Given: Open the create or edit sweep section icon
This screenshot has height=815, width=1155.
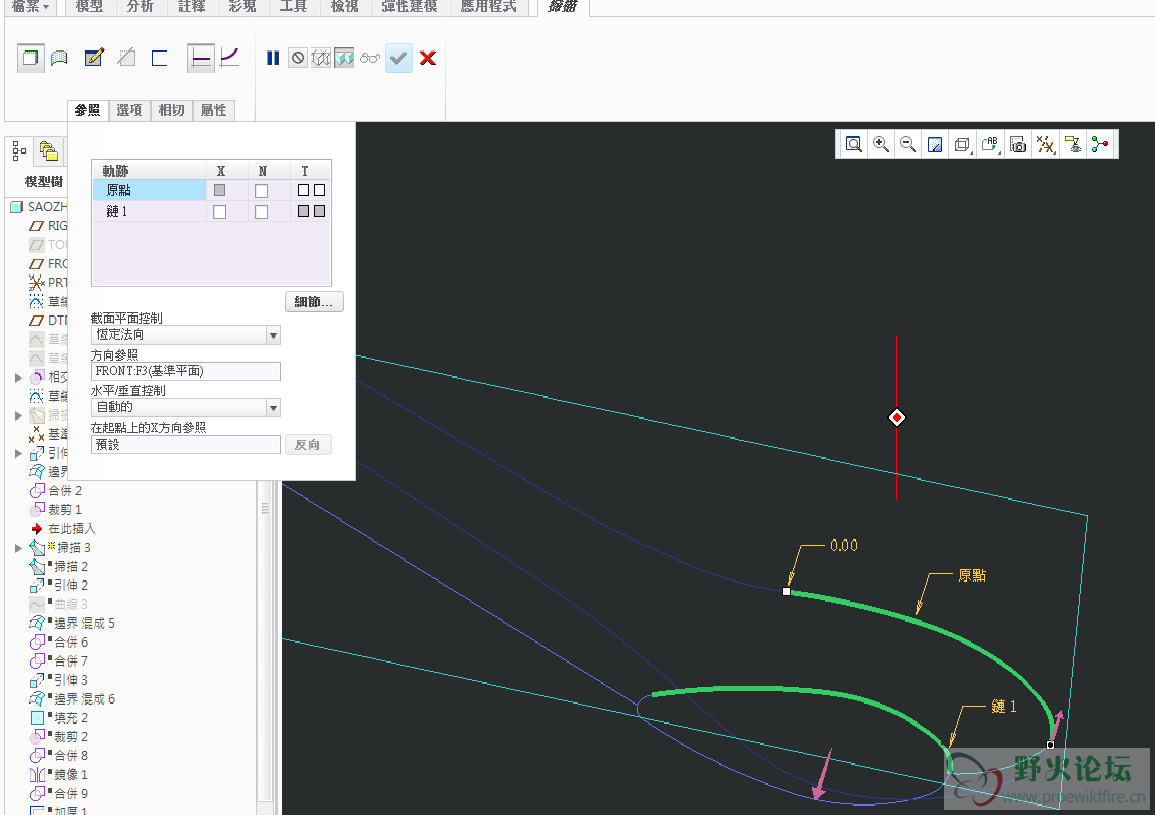Looking at the screenshot, I should coord(94,57).
